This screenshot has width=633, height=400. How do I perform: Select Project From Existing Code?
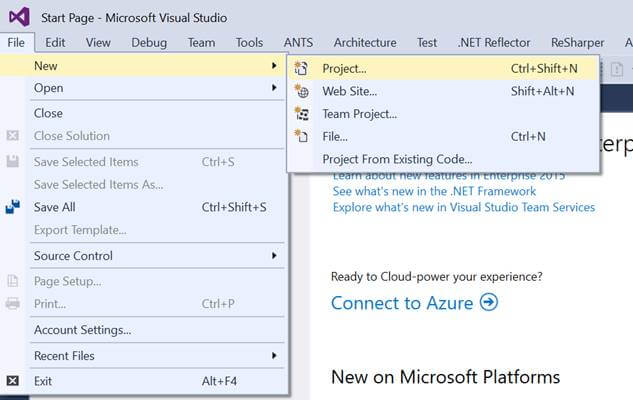coord(397,159)
